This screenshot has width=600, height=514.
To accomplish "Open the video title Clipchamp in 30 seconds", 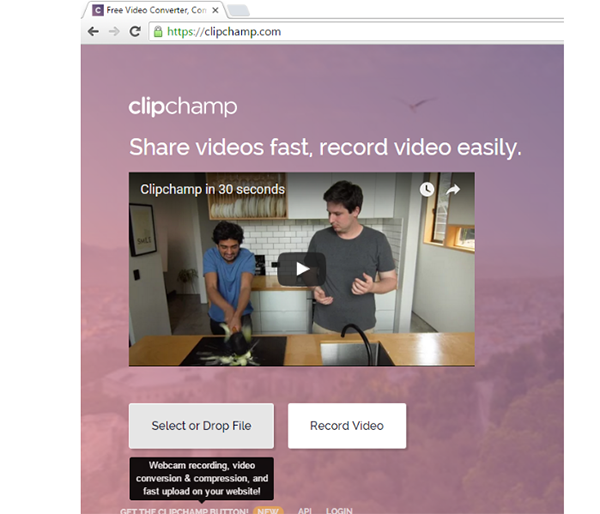I will (x=212, y=189).
